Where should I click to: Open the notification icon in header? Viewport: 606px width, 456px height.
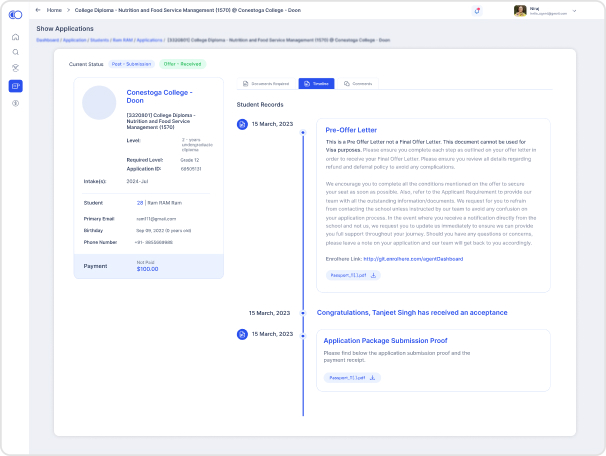tap(478, 10)
